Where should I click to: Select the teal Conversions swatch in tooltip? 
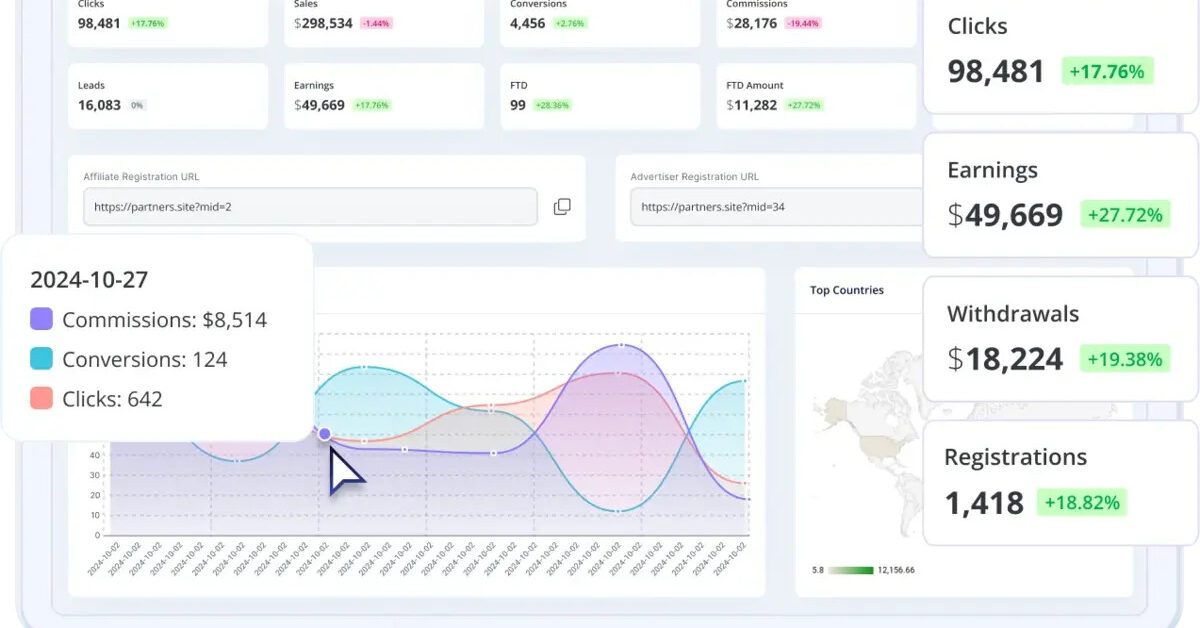[x=41, y=359]
